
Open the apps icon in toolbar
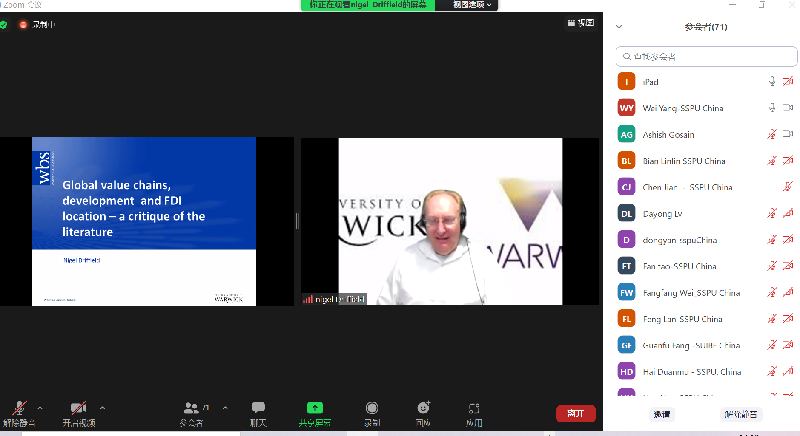[474, 408]
